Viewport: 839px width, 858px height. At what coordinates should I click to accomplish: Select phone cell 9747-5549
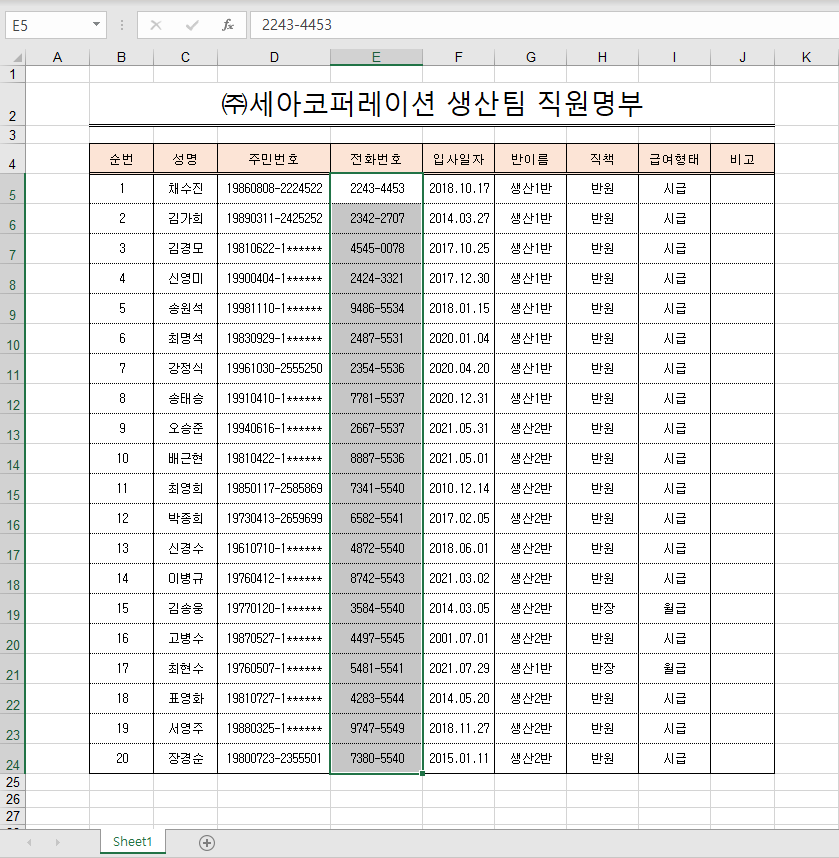(x=377, y=728)
